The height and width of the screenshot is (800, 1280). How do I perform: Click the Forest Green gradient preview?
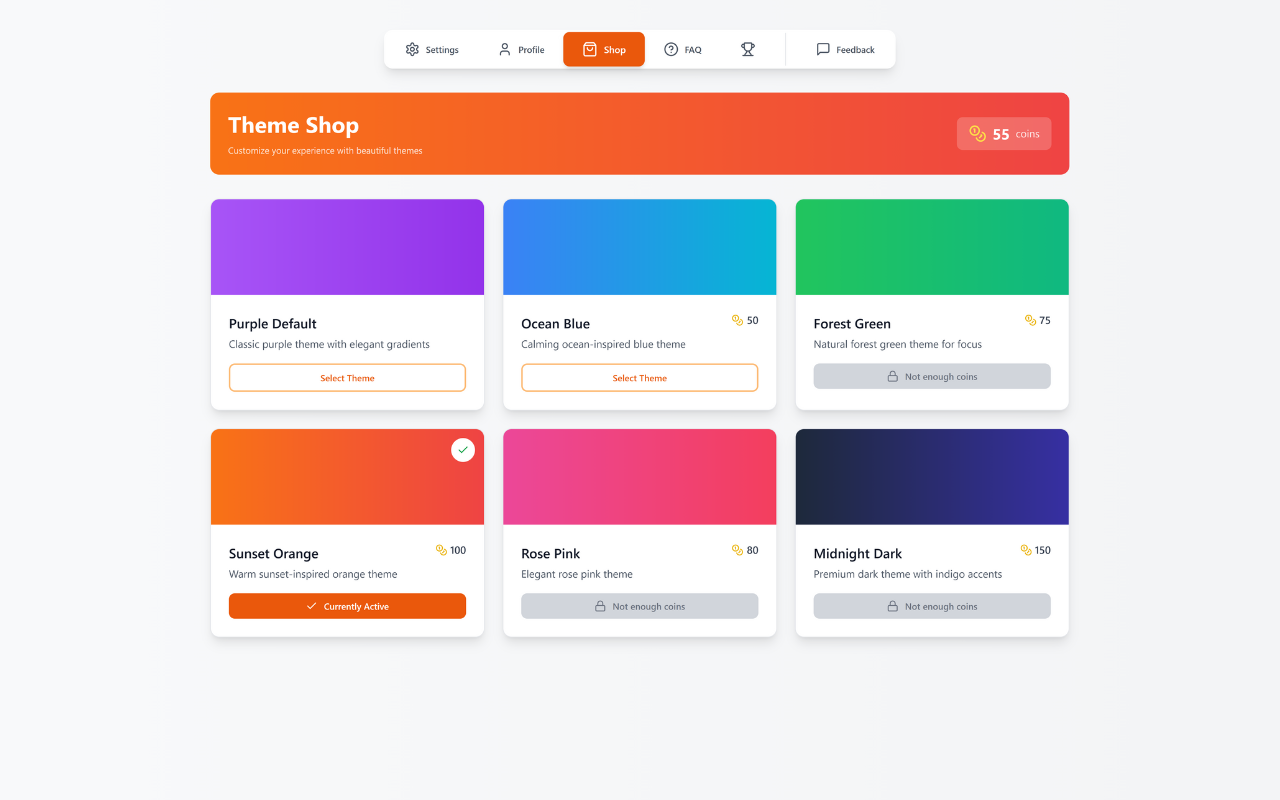[x=932, y=247]
